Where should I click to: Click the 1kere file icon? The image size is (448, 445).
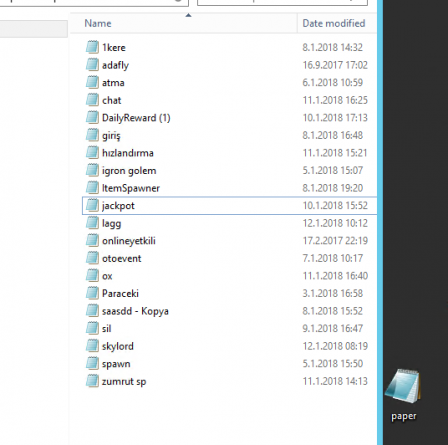[x=92, y=47]
